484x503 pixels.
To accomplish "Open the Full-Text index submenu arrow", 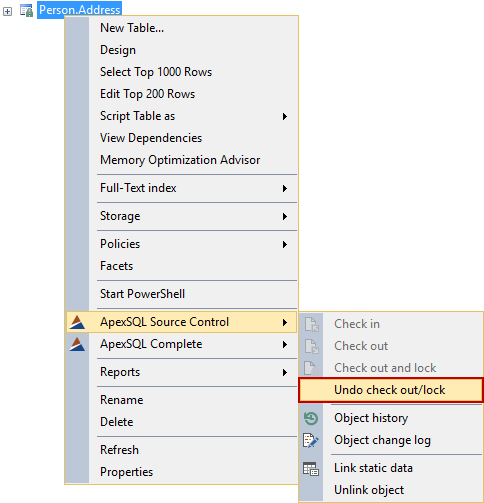I will (x=285, y=188).
